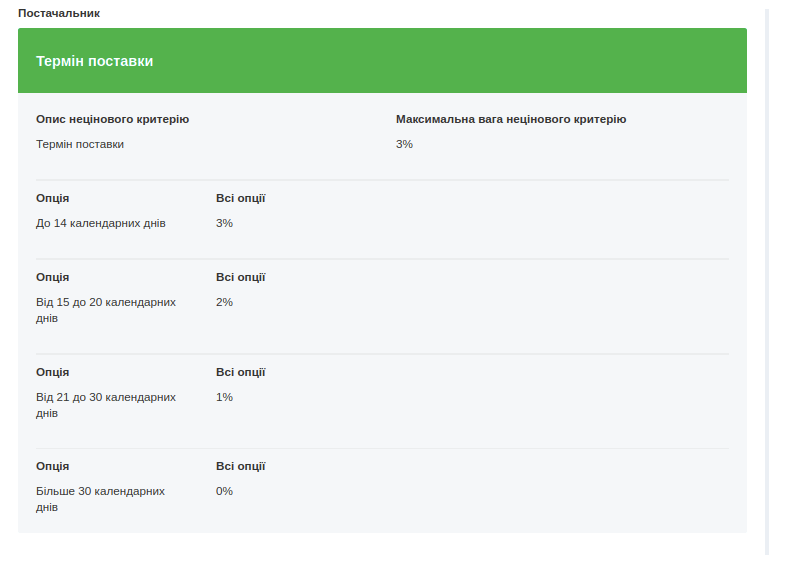This screenshot has height=571, width=785.
Task: Click the 1% option weight value
Action: 224,397
